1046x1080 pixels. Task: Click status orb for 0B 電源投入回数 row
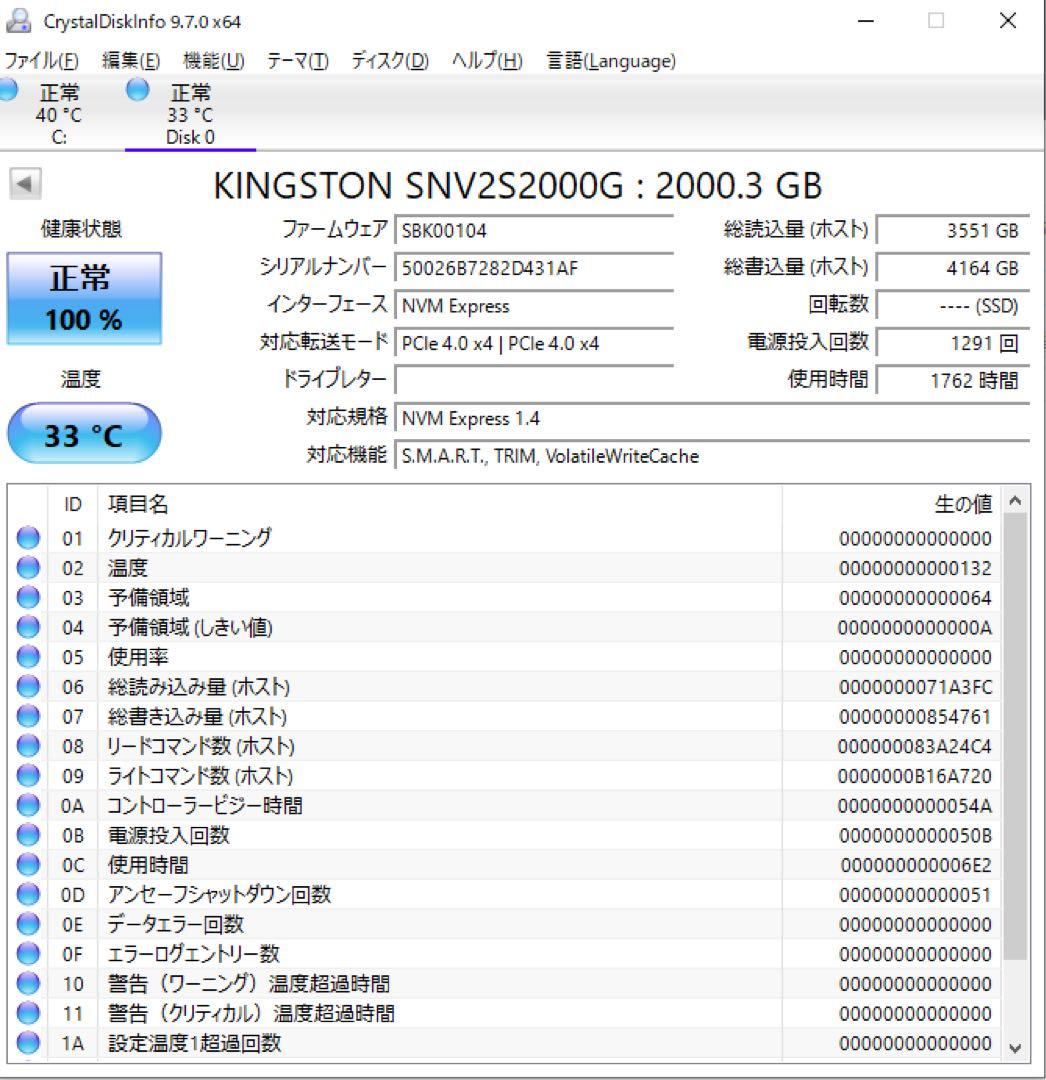click(28, 835)
